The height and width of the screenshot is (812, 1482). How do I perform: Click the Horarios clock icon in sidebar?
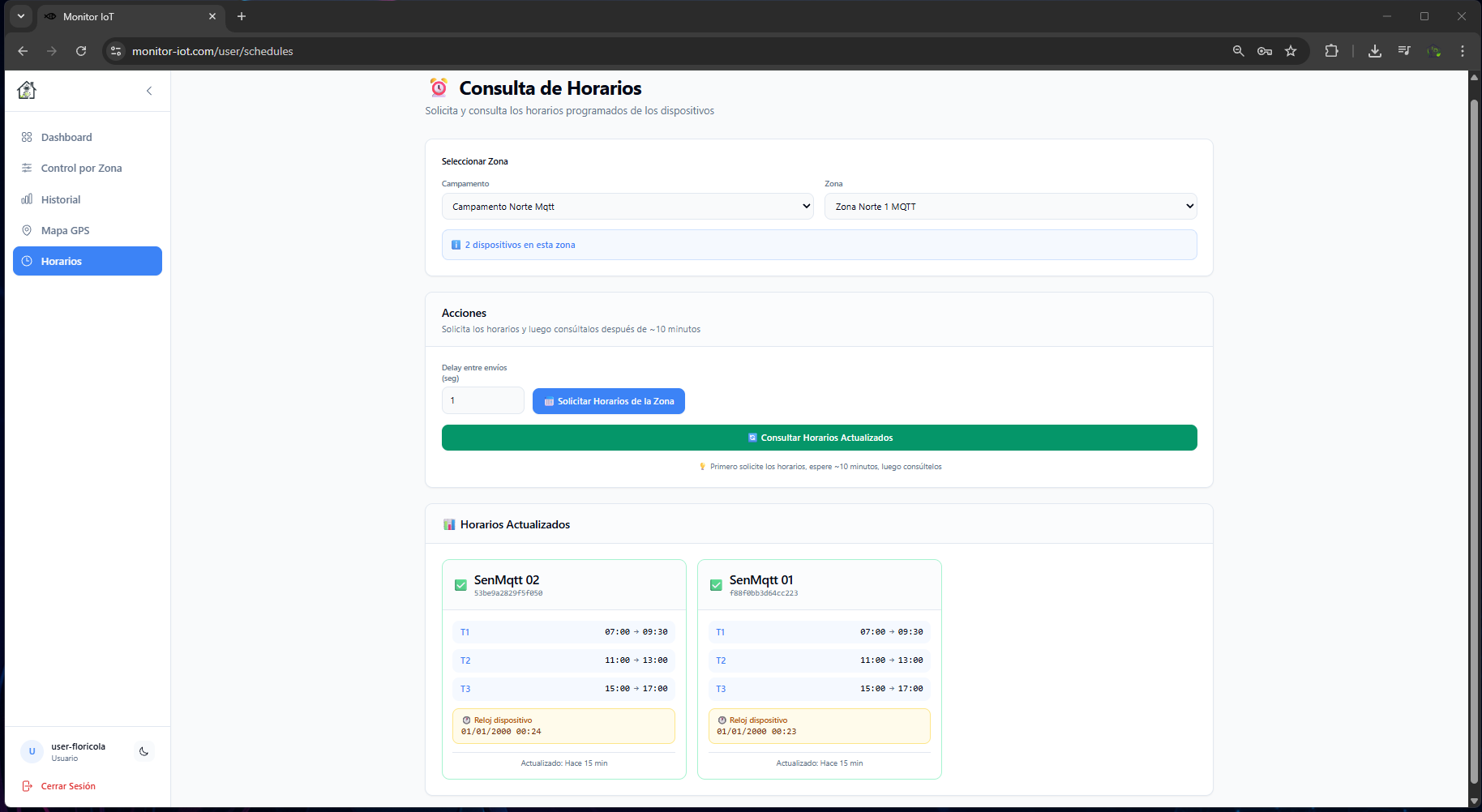point(27,261)
